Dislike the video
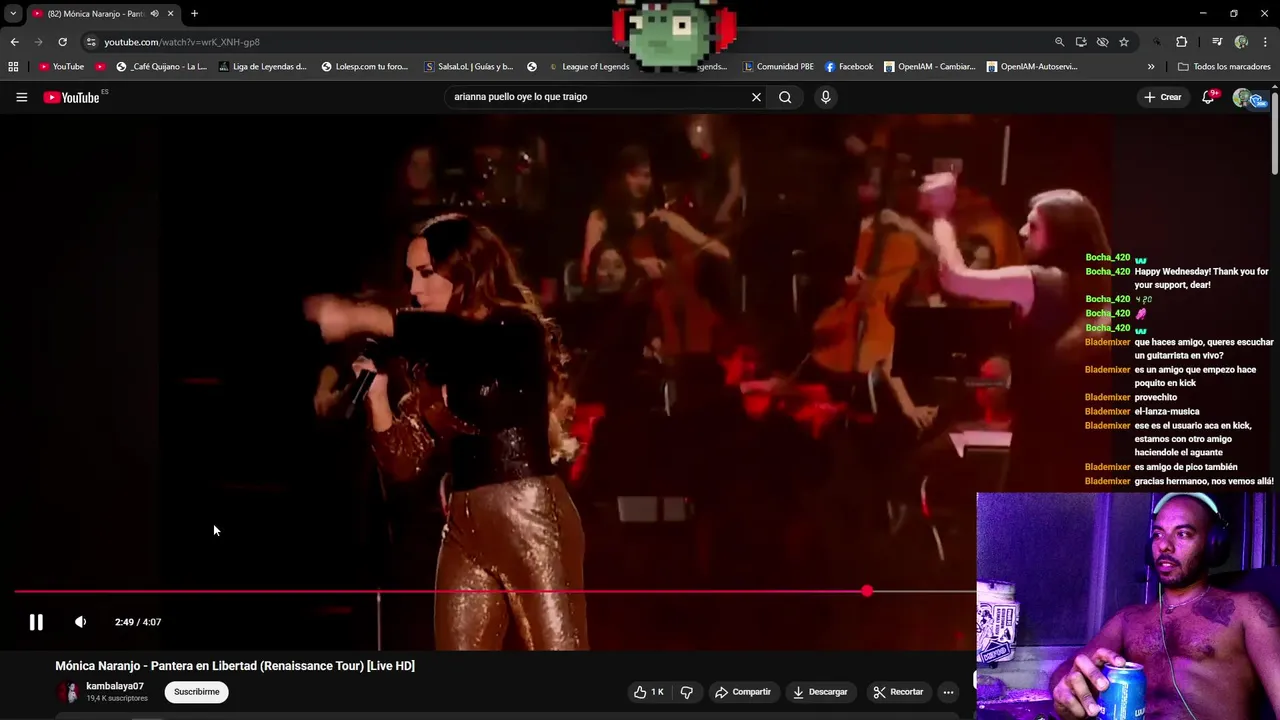The height and width of the screenshot is (720, 1280). click(686, 692)
